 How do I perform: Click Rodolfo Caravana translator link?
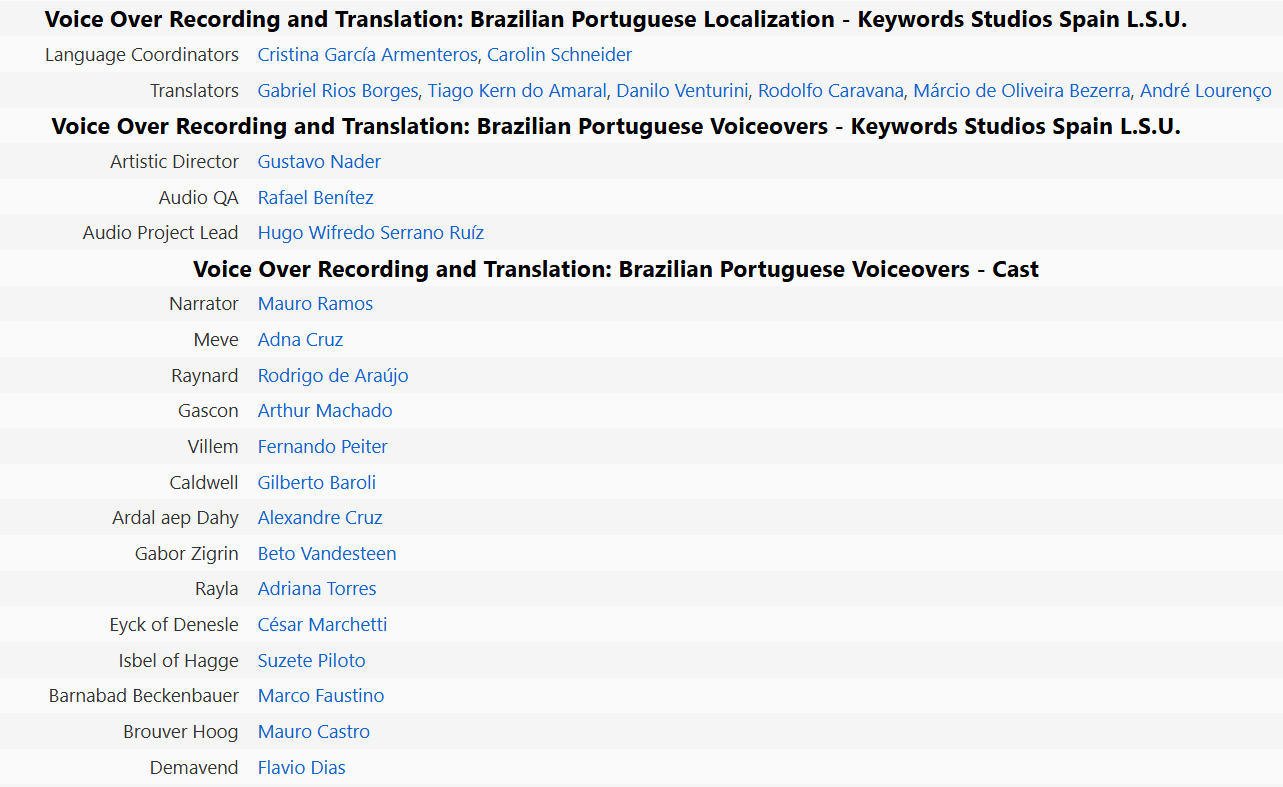click(830, 91)
